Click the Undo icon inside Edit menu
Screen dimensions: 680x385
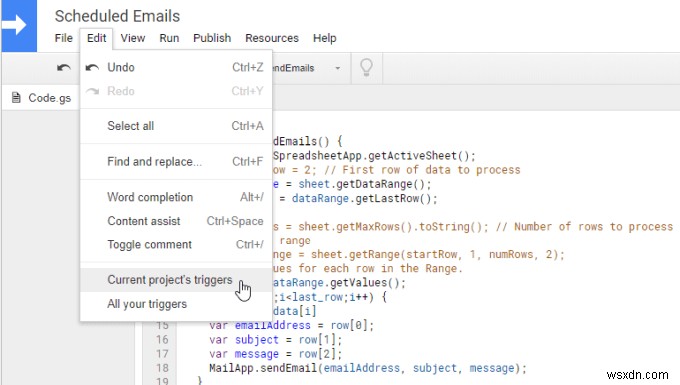(x=92, y=67)
